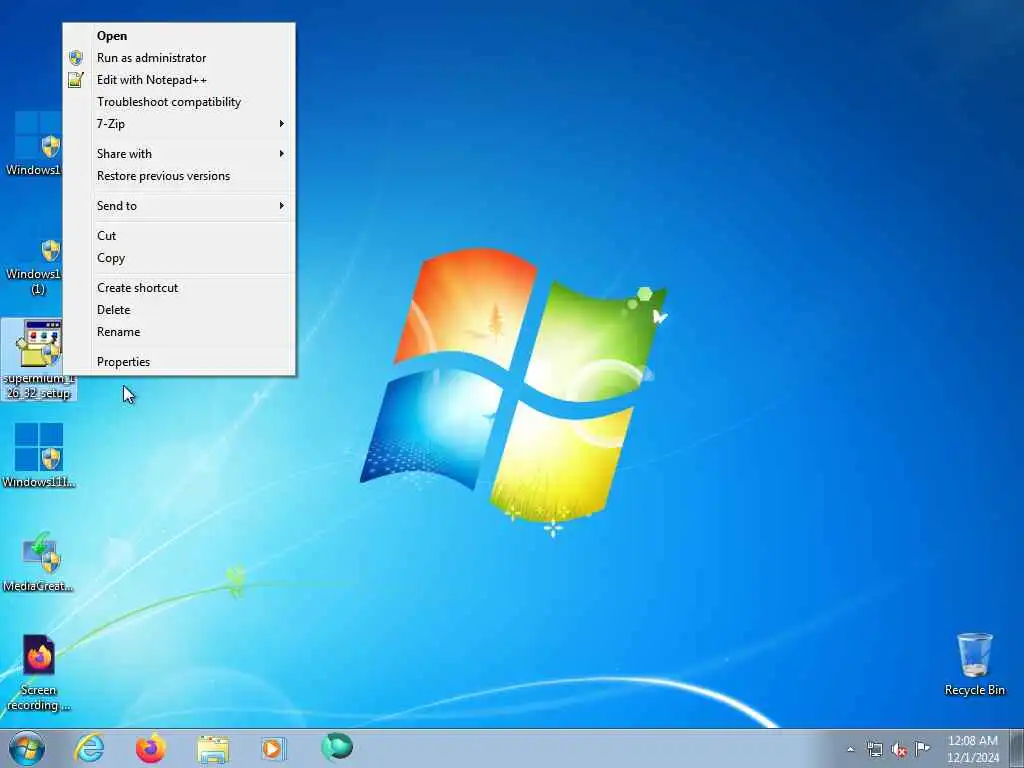Viewport: 1024px width, 768px height.
Task: Open Windows Explorer from the taskbar
Action: (213, 749)
